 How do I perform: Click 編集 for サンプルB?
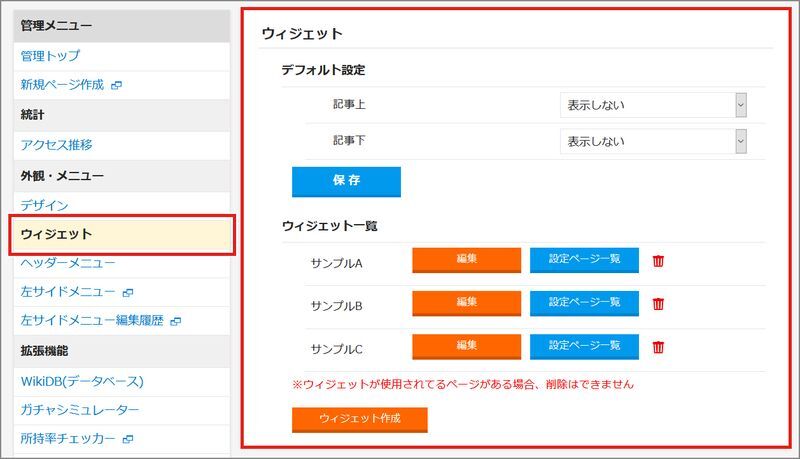(x=466, y=302)
